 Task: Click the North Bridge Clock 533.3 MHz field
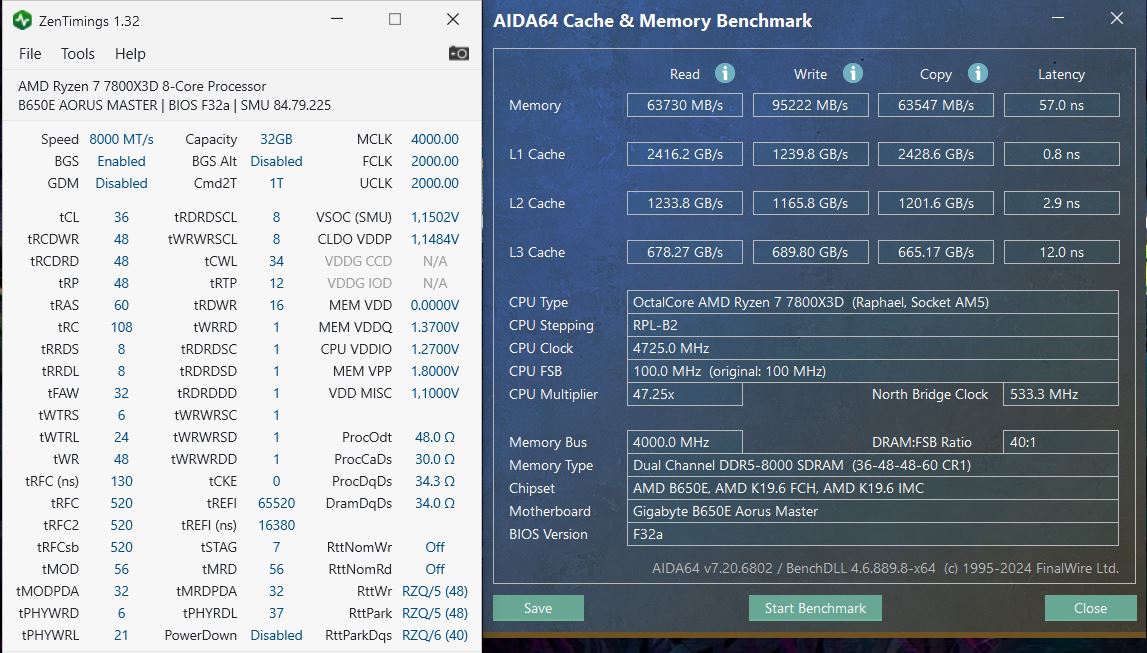1061,394
